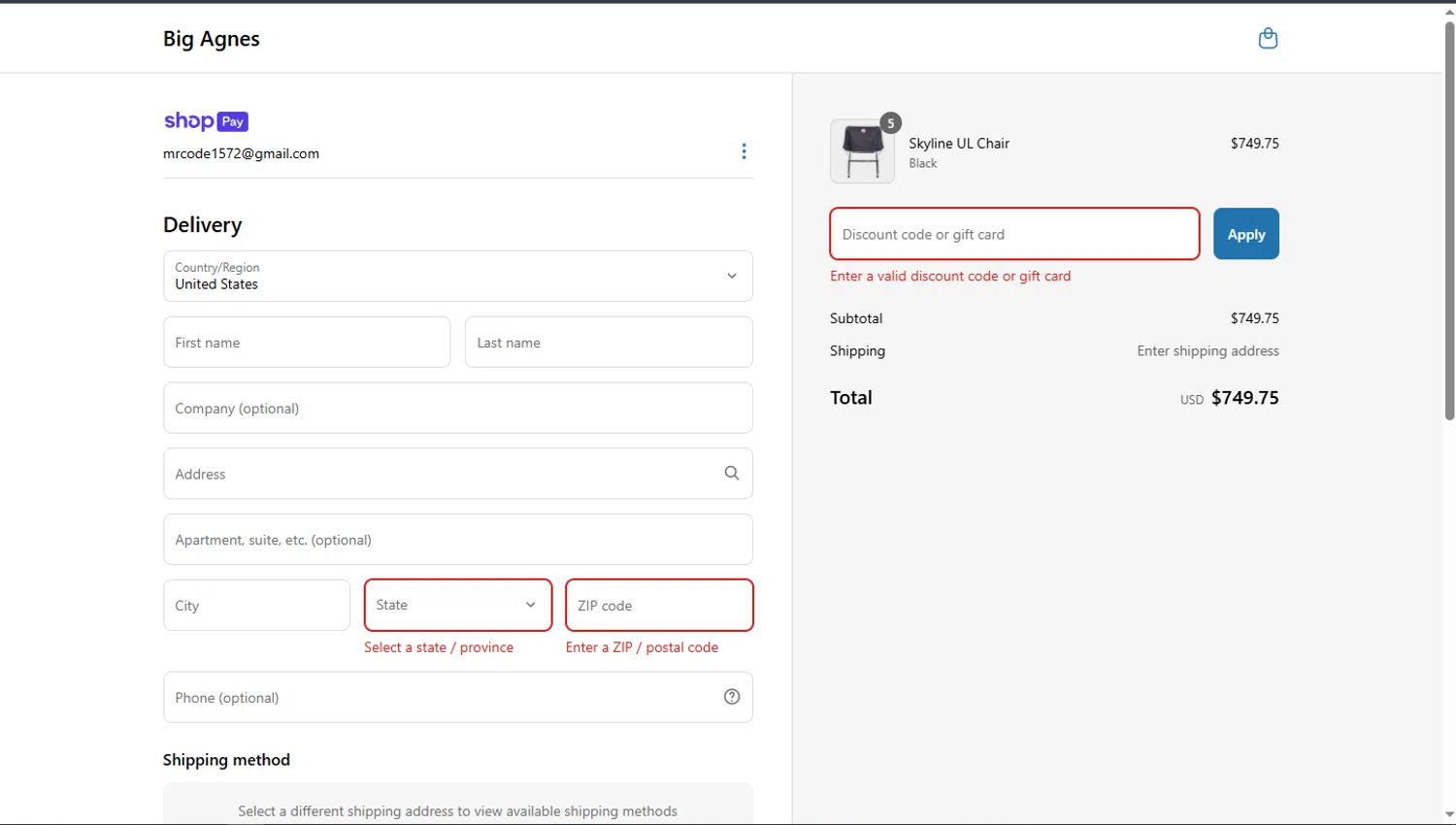
Task: Open the Country/Region dropdown
Action: 458,277
